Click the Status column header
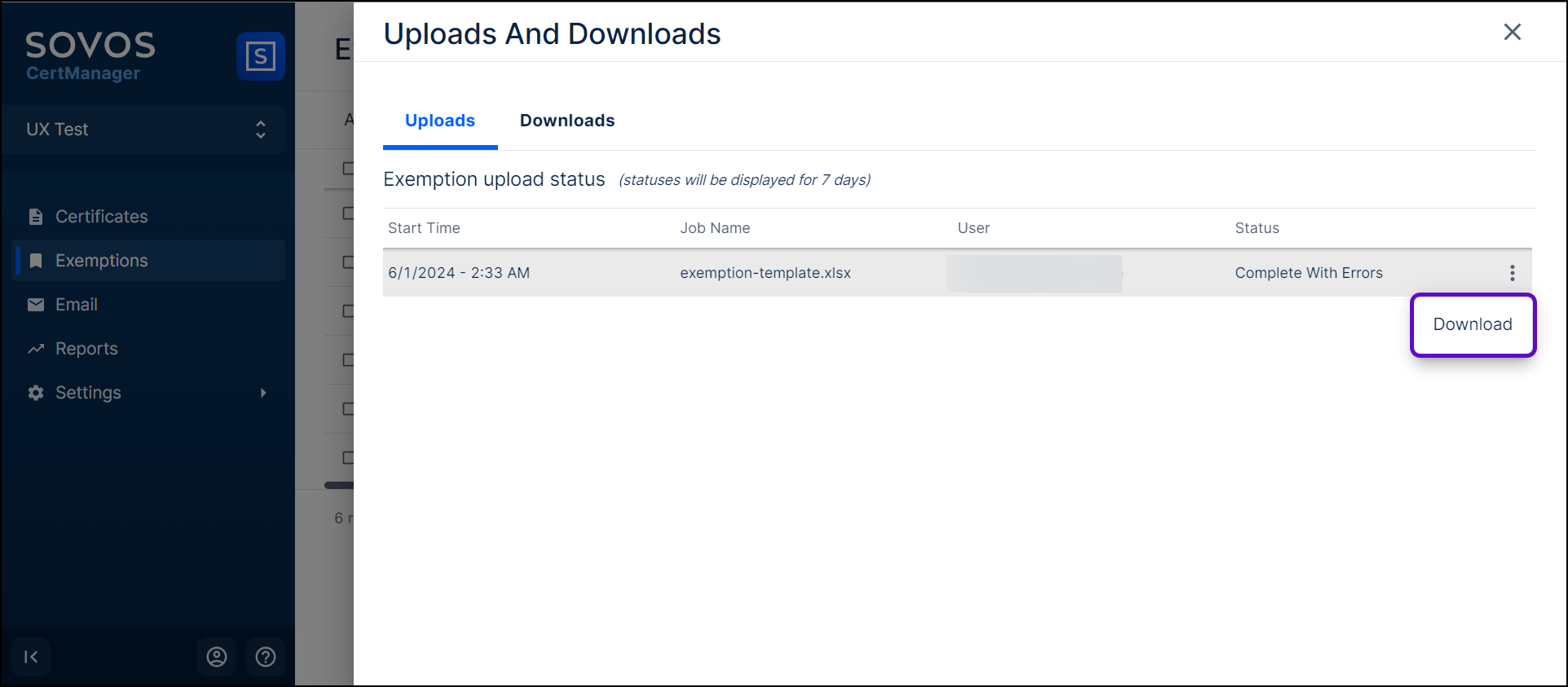 pyautogui.click(x=1257, y=228)
